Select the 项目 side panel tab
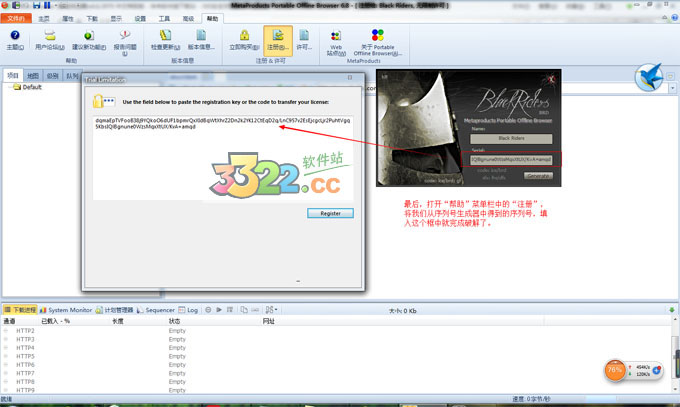Screen dimensions: 680x407 [x=13, y=75]
